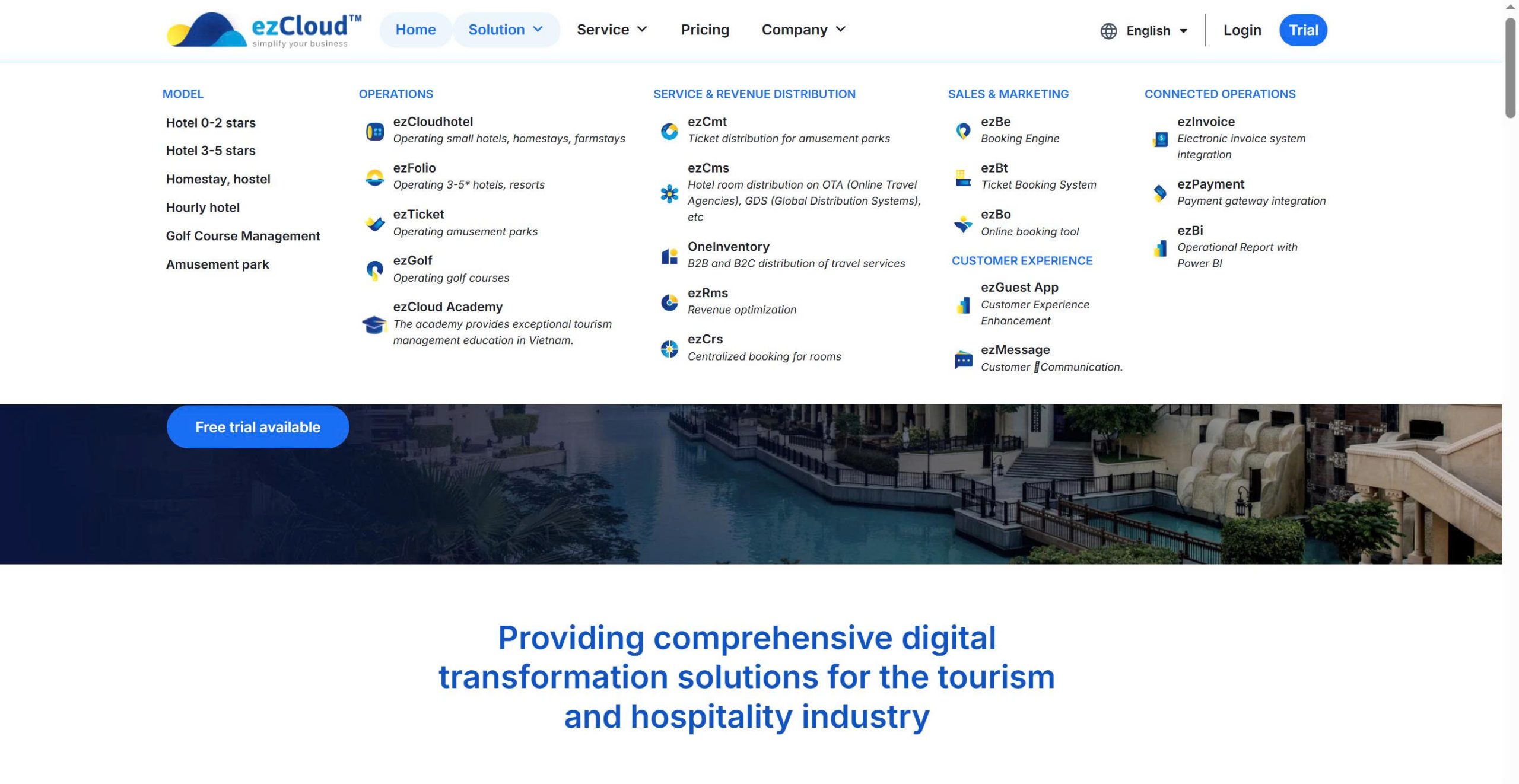Viewport: 1519px width, 784px height.
Task: Click the ezPayment product icon
Action: point(1160,193)
